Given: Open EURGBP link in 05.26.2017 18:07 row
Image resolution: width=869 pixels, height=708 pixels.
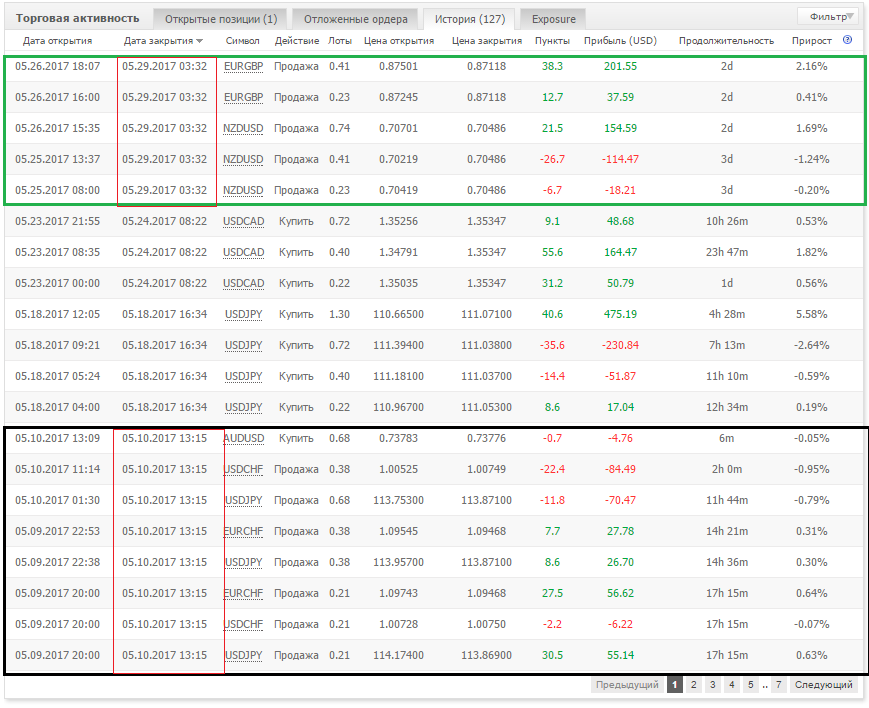Looking at the screenshot, I should tap(243, 67).
